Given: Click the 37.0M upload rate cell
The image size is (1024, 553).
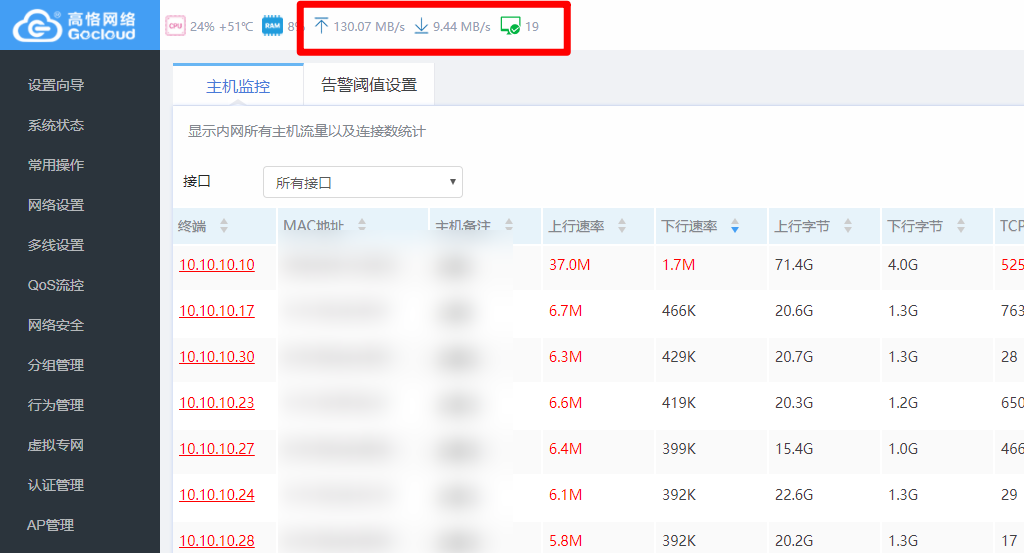Looking at the screenshot, I should click(569, 264).
